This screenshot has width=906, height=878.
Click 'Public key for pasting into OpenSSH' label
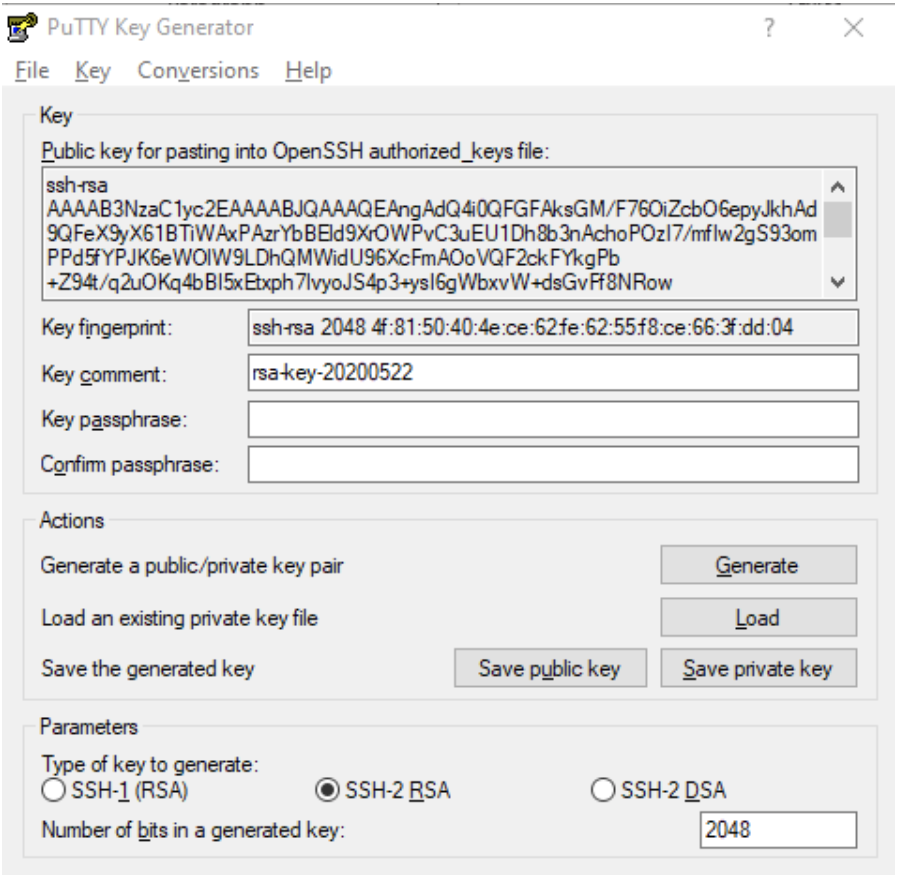295,151
